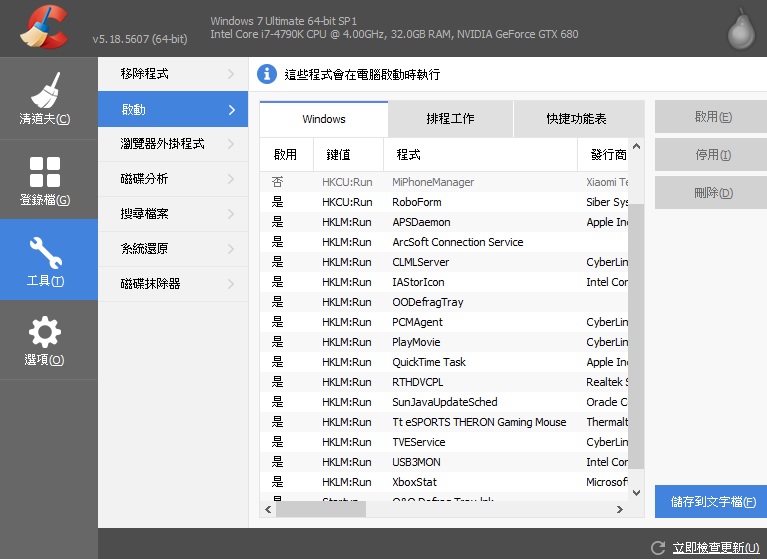
Task: Click horizontal scrollbar left arrow
Action: (268, 510)
